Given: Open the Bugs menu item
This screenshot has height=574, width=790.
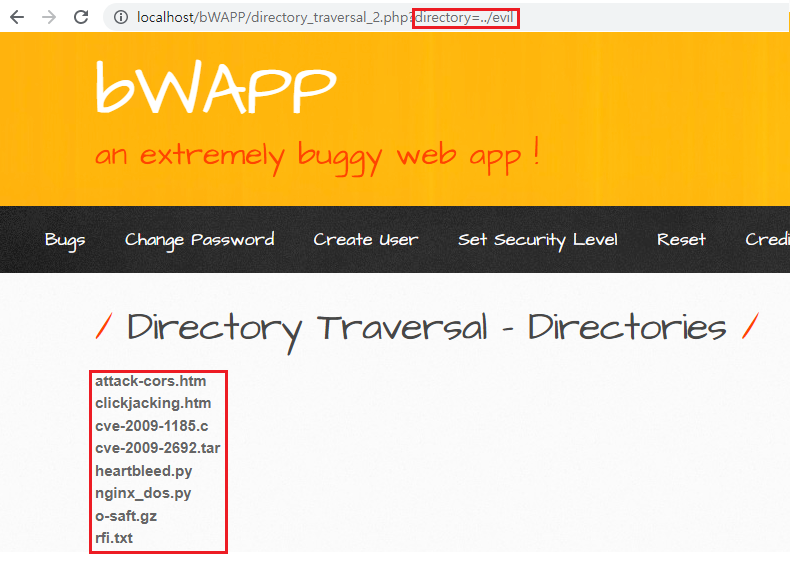Looking at the screenshot, I should click(65, 240).
